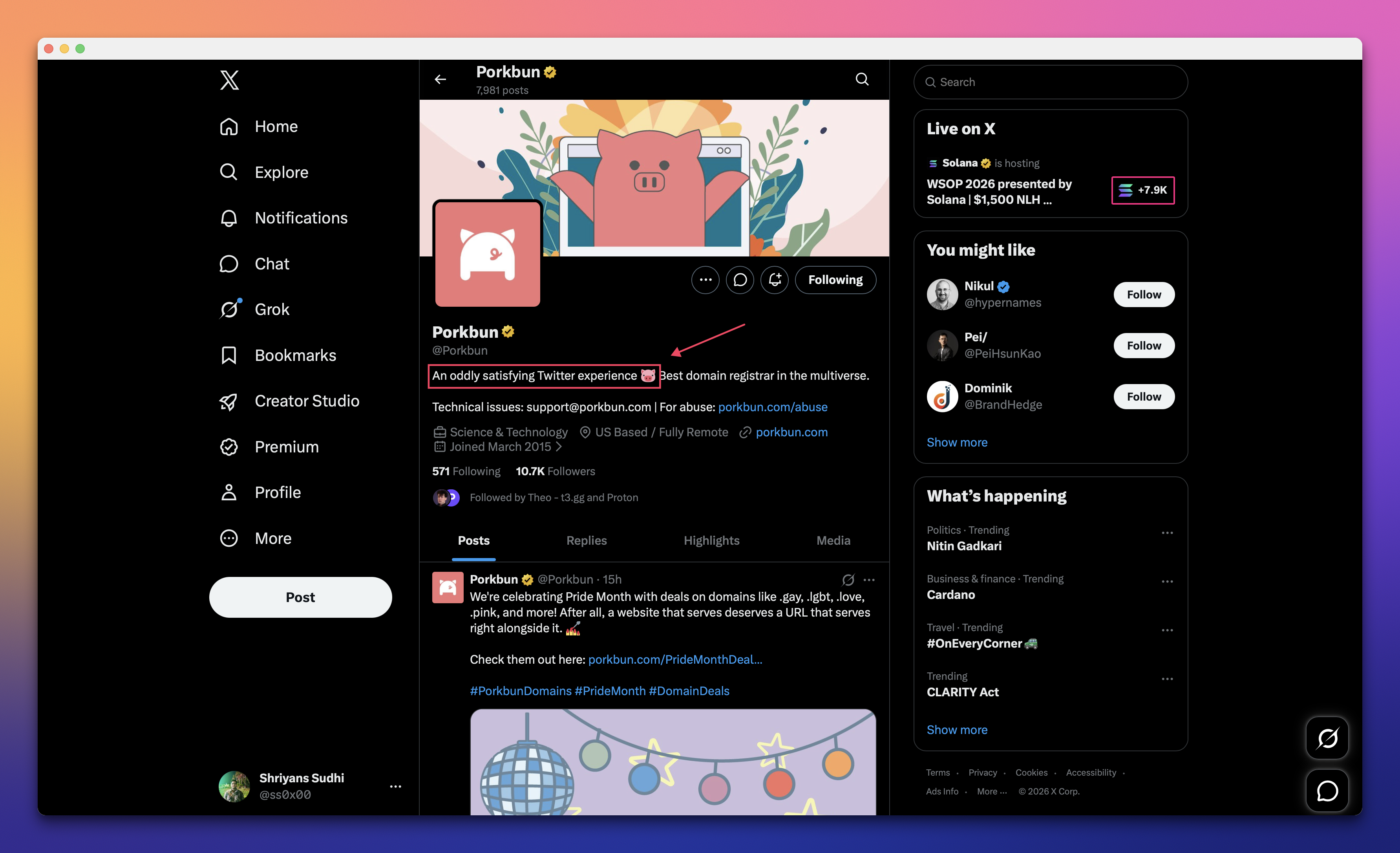Open options for Cardano trend
Viewport: 1400px width, 853px height.
(x=1167, y=581)
